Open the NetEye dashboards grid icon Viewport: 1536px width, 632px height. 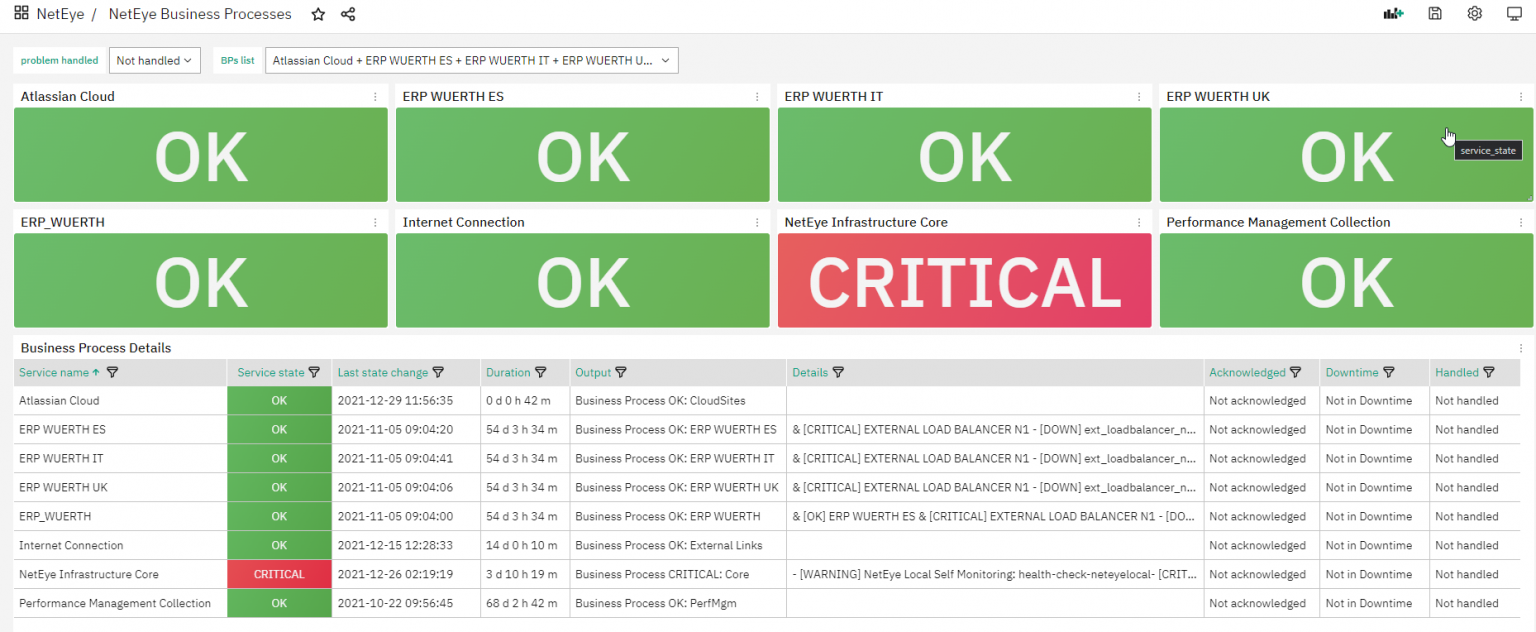click(21, 13)
